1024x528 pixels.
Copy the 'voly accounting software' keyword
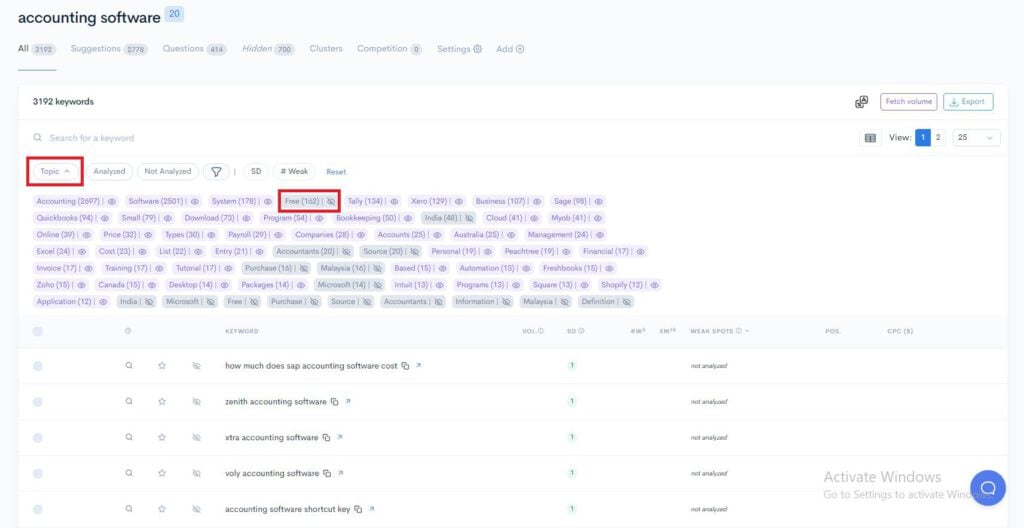coord(327,473)
